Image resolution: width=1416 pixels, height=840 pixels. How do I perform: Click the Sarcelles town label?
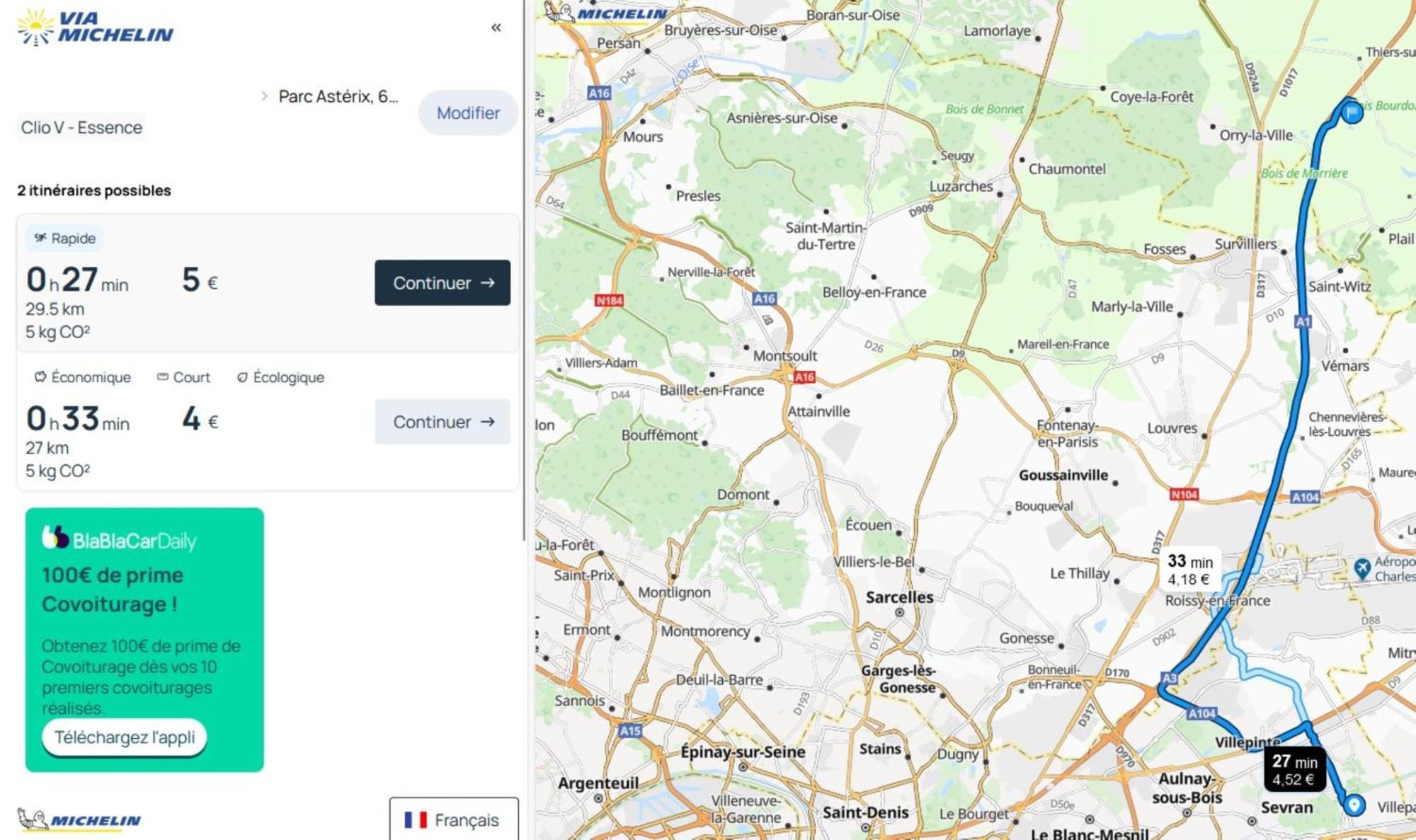(899, 598)
